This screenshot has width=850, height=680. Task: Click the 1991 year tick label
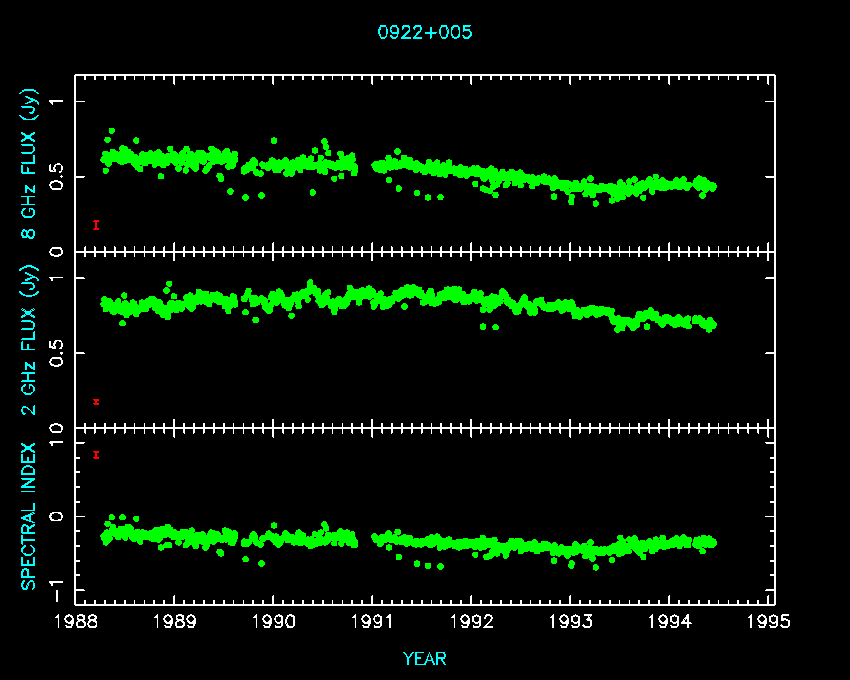tap(373, 622)
